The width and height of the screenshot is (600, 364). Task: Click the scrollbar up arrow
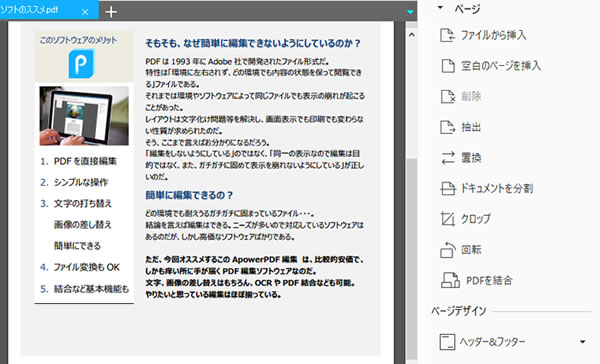tap(412, 35)
